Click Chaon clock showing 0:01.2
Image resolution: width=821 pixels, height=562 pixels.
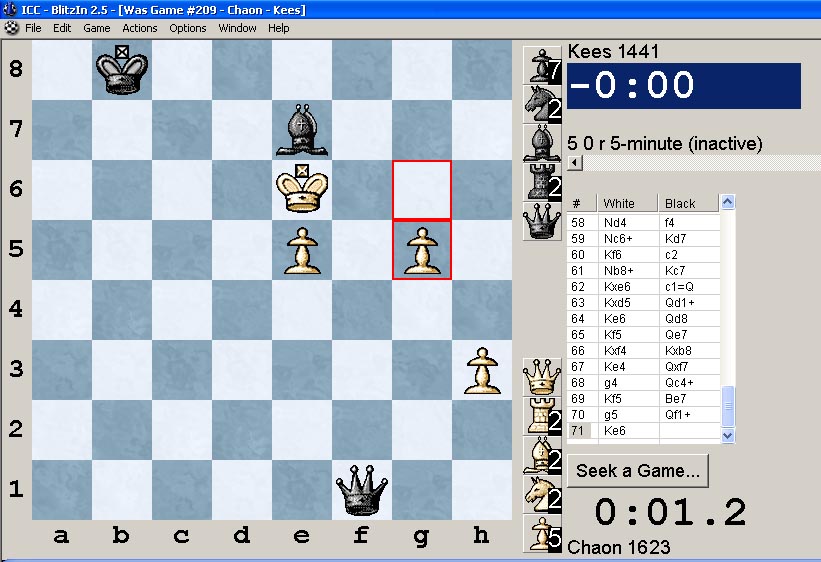[x=670, y=512]
